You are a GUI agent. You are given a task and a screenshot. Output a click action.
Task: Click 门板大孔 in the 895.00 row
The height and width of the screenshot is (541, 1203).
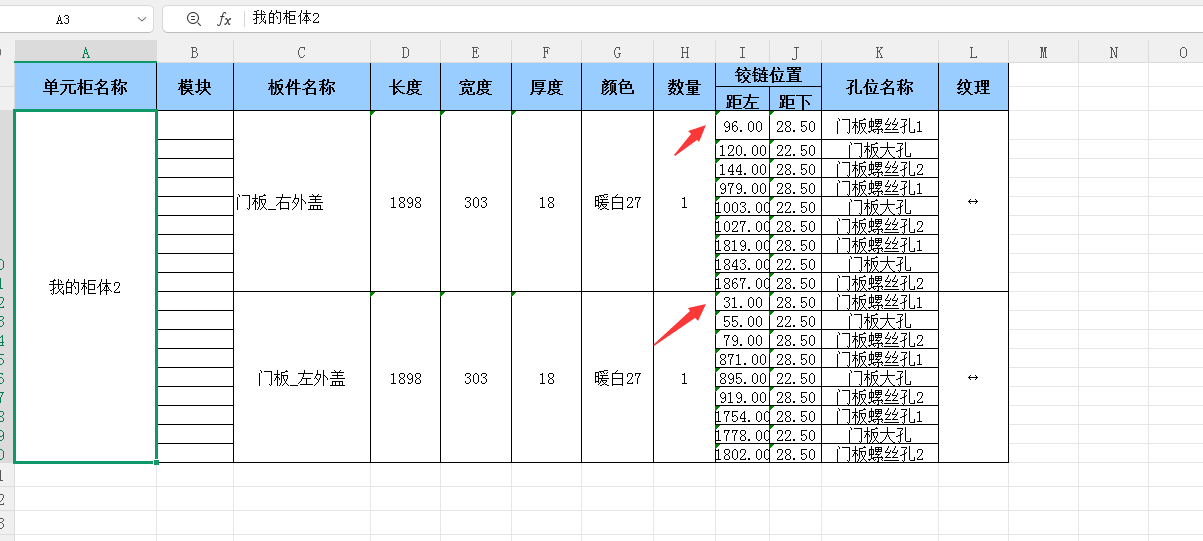[x=879, y=378]
